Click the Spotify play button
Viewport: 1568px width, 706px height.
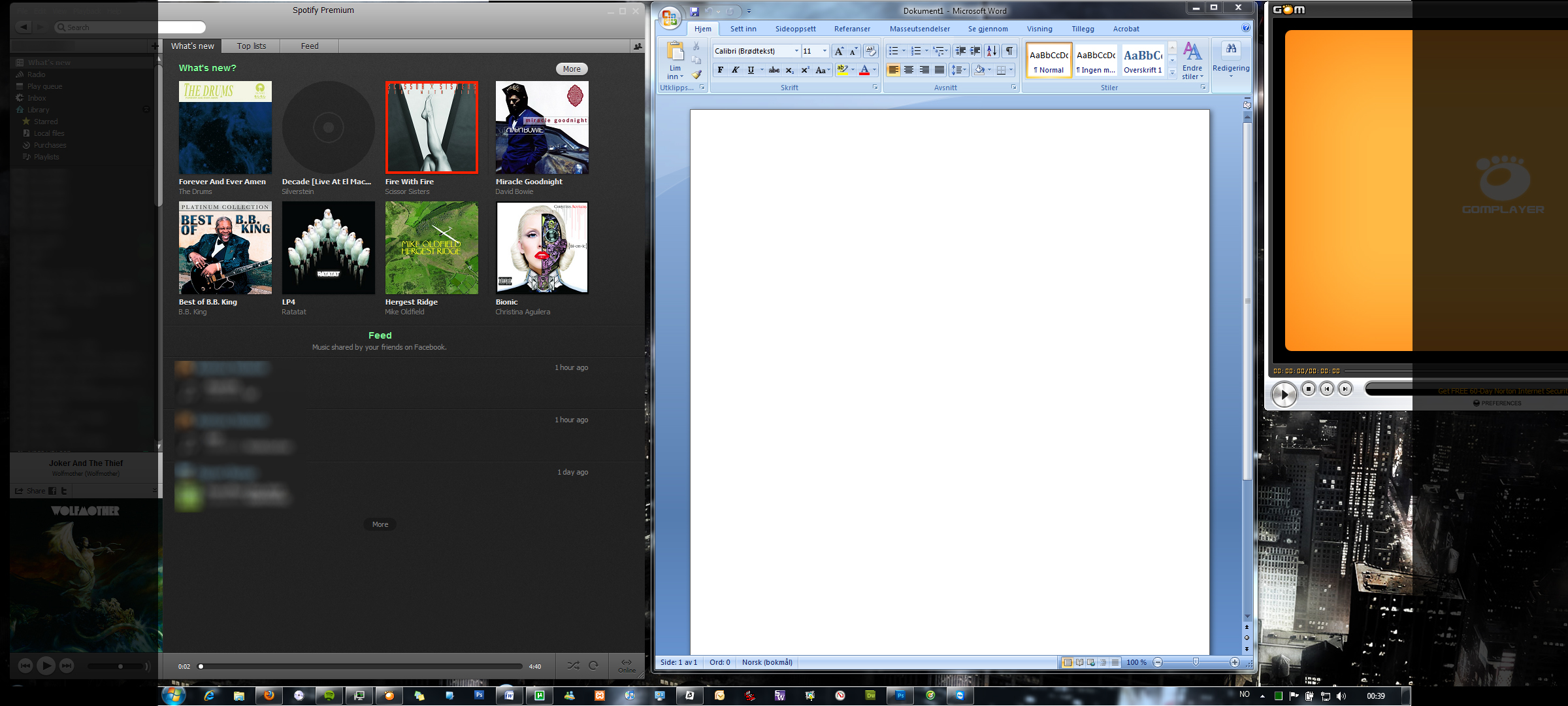46,665
